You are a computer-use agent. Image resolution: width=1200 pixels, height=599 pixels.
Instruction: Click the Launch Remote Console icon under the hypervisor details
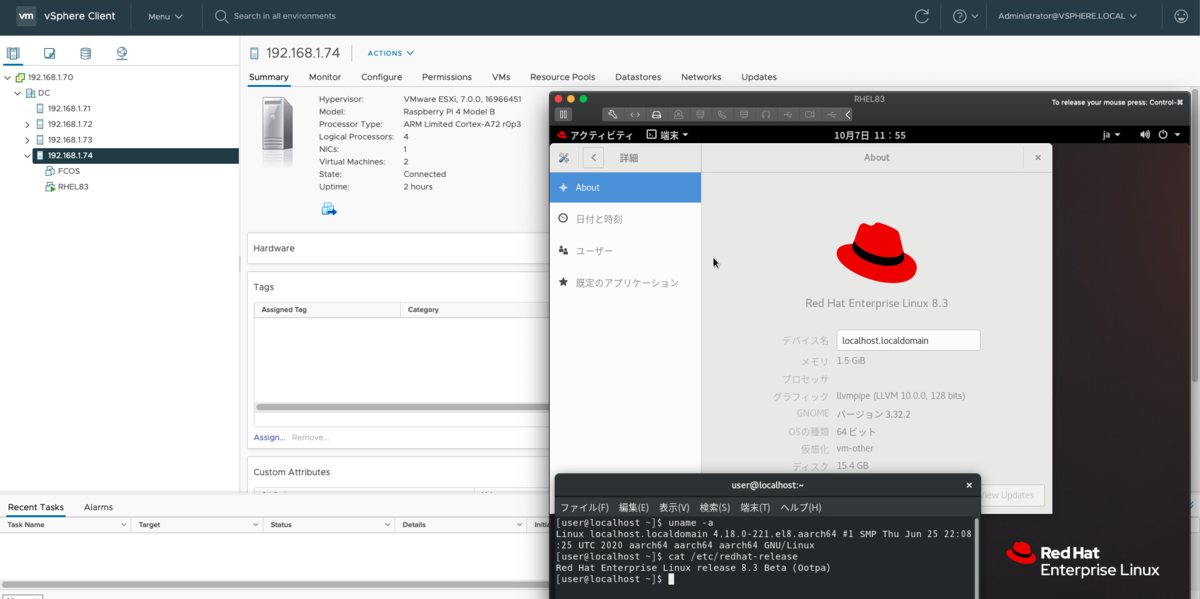328,208
